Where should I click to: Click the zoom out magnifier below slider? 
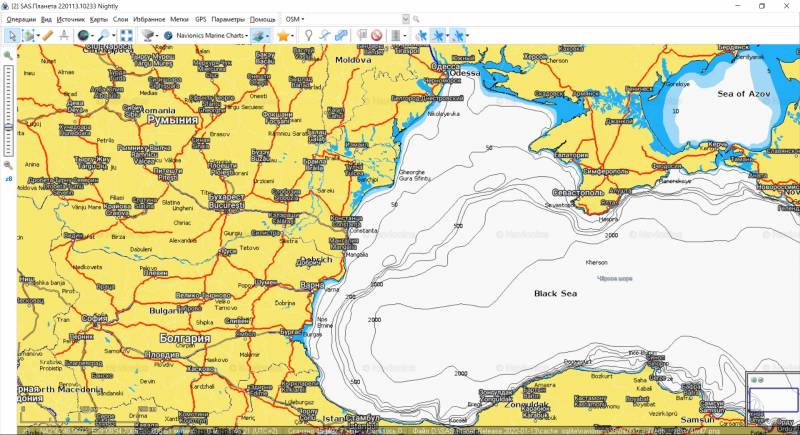pos(8,164)
